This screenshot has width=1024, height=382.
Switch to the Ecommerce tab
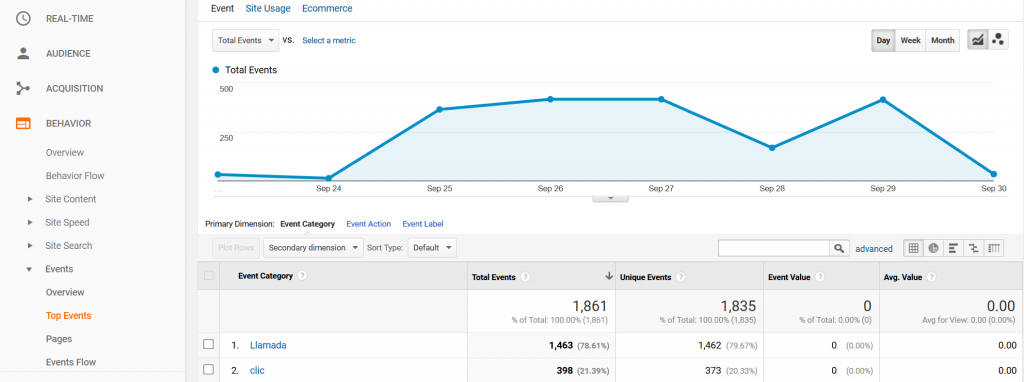point(327,8)
